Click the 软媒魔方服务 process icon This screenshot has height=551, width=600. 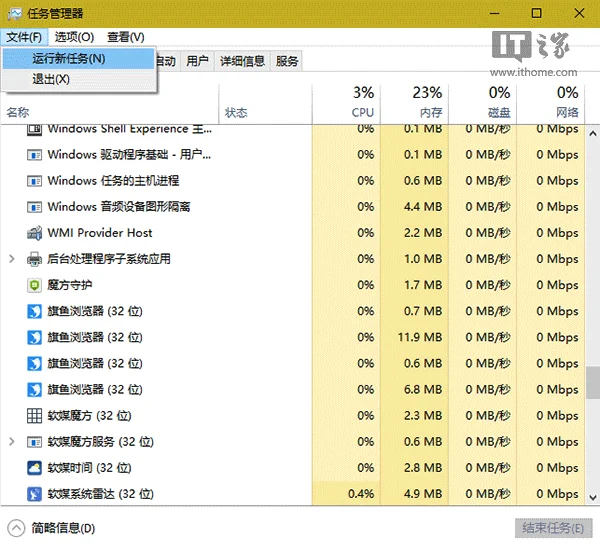pyautogui.click(x=34, y=442)
